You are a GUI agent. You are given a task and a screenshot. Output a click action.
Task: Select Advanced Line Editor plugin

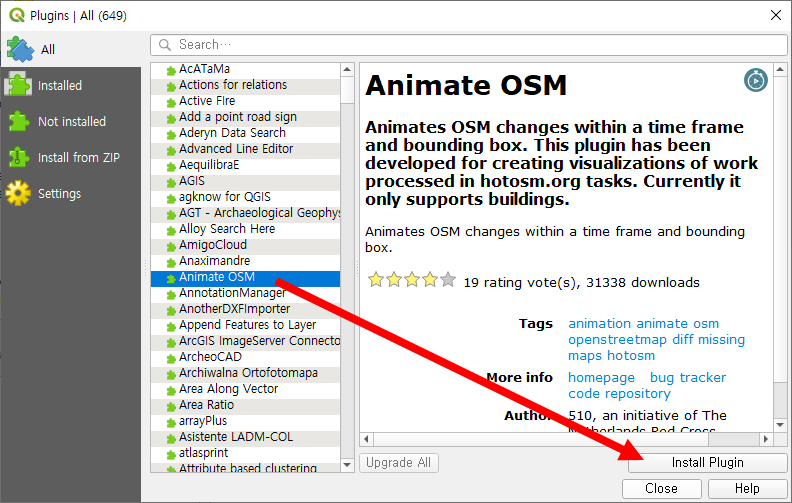pyautogui.click(x=245, y=149)
